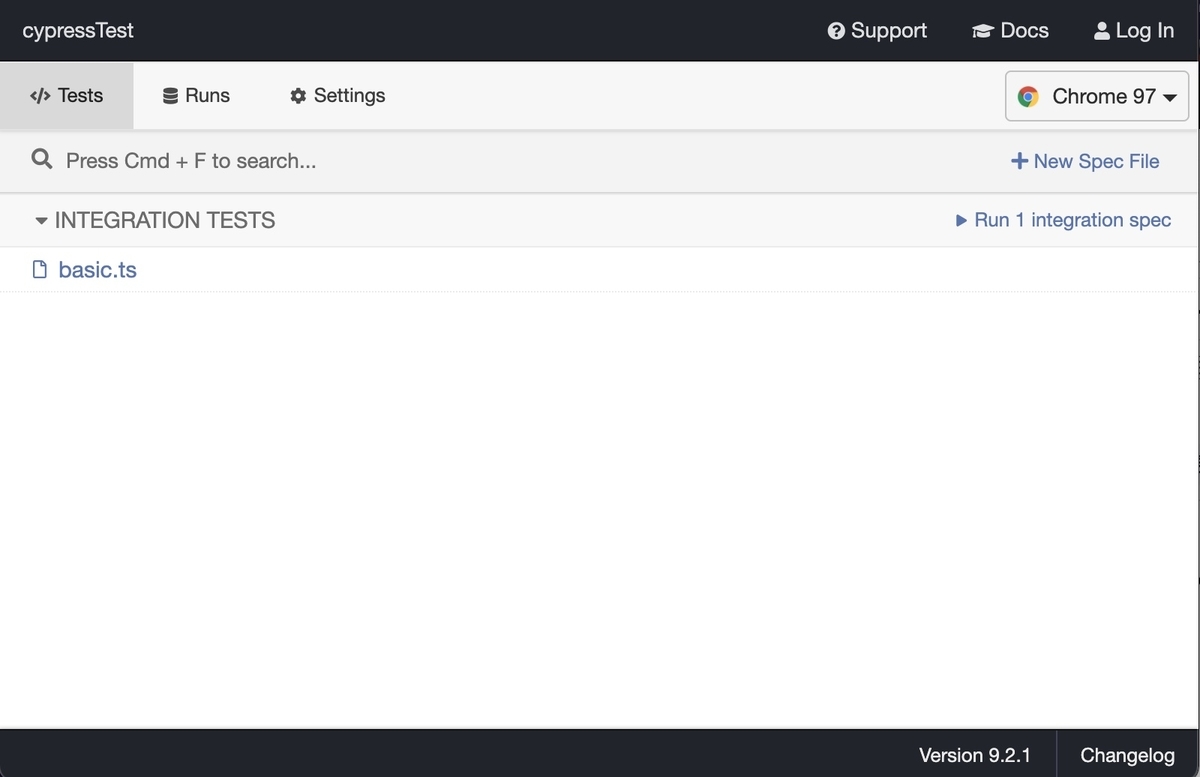Click Log In
The width and height of the screenshot is (1200, 777).
(1134, 31)
